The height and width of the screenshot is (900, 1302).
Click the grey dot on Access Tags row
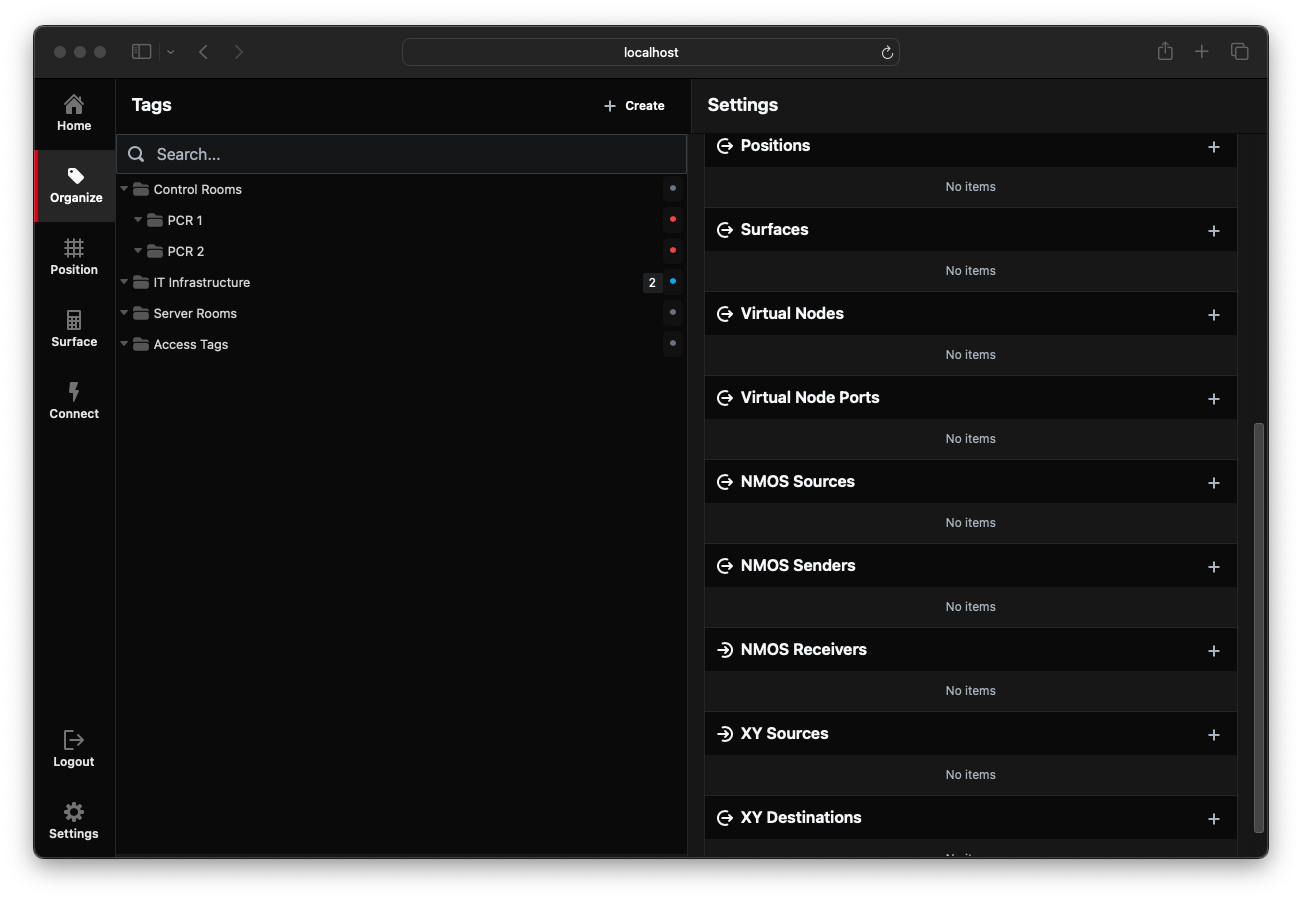coord(673,344)
